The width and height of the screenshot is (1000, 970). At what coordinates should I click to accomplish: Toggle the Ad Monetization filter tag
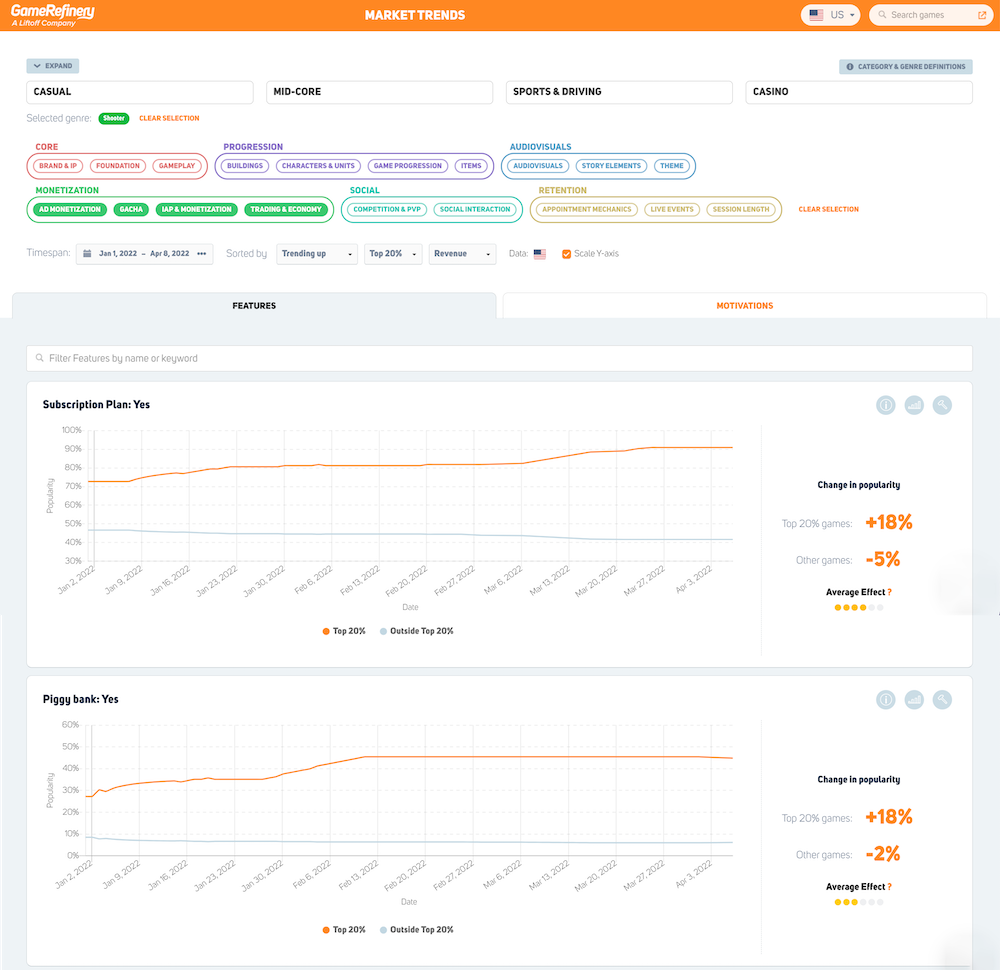[70, 209]
